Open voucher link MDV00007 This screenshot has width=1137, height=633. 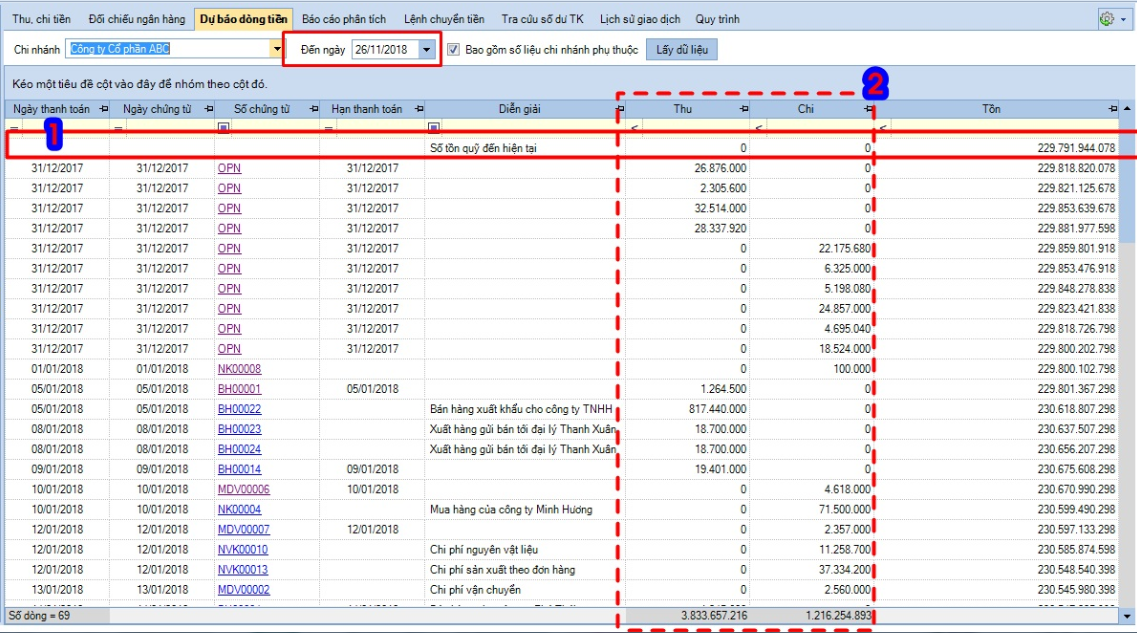244,529
